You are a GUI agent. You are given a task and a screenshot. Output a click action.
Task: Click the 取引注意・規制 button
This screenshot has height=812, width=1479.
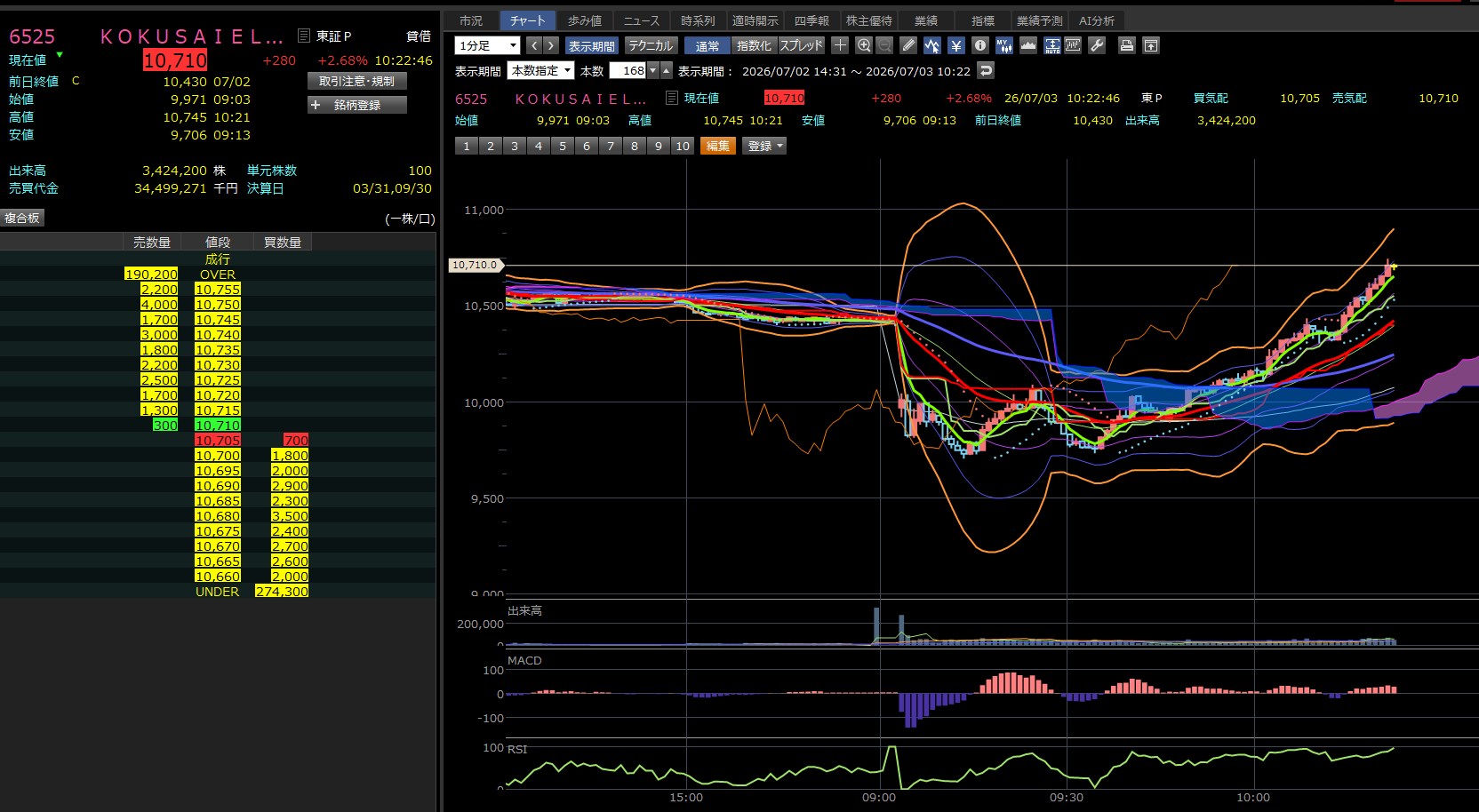click(357, 81)
